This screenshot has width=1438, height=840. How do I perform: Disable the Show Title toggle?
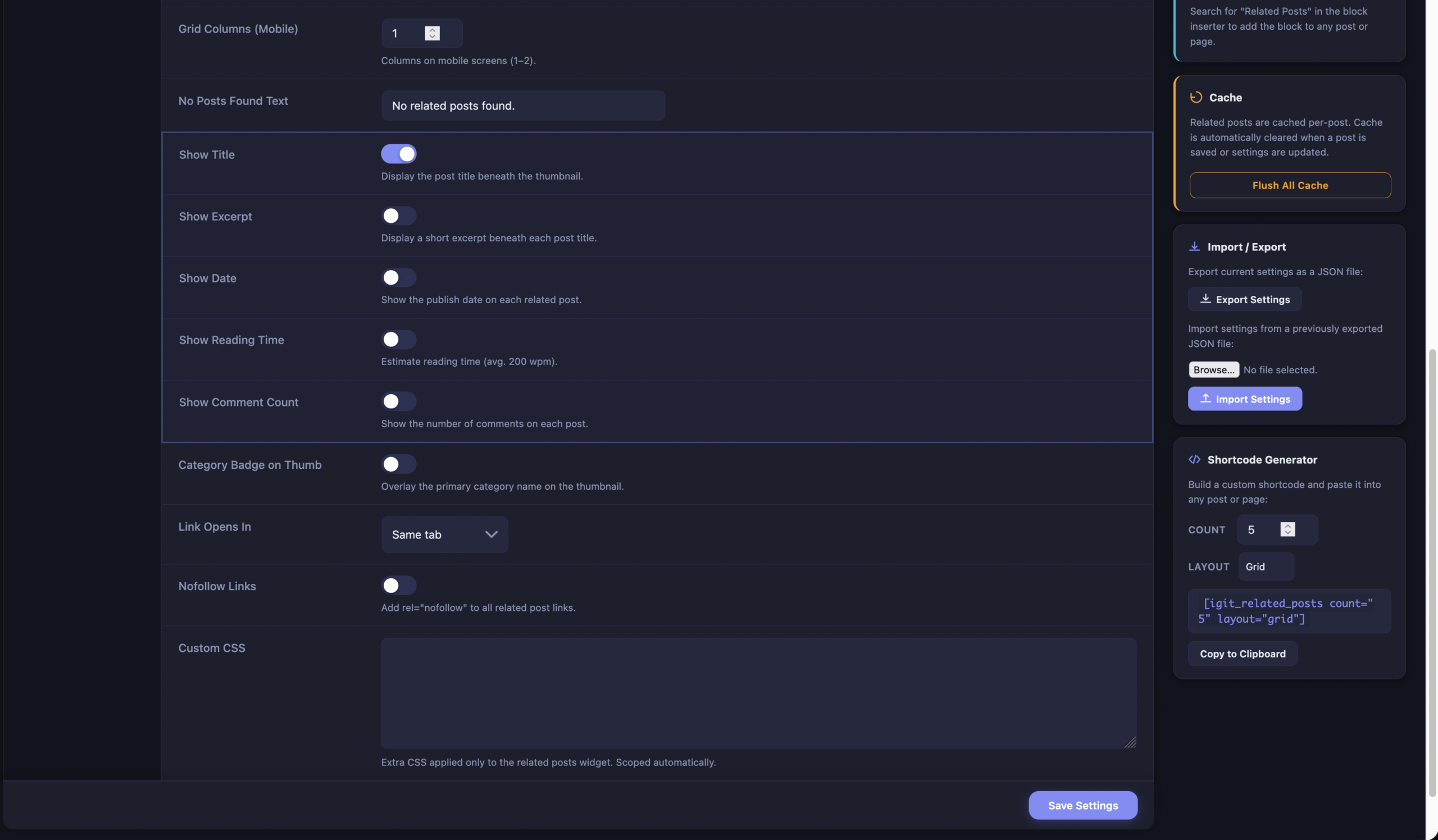click(x=398, y=153)
